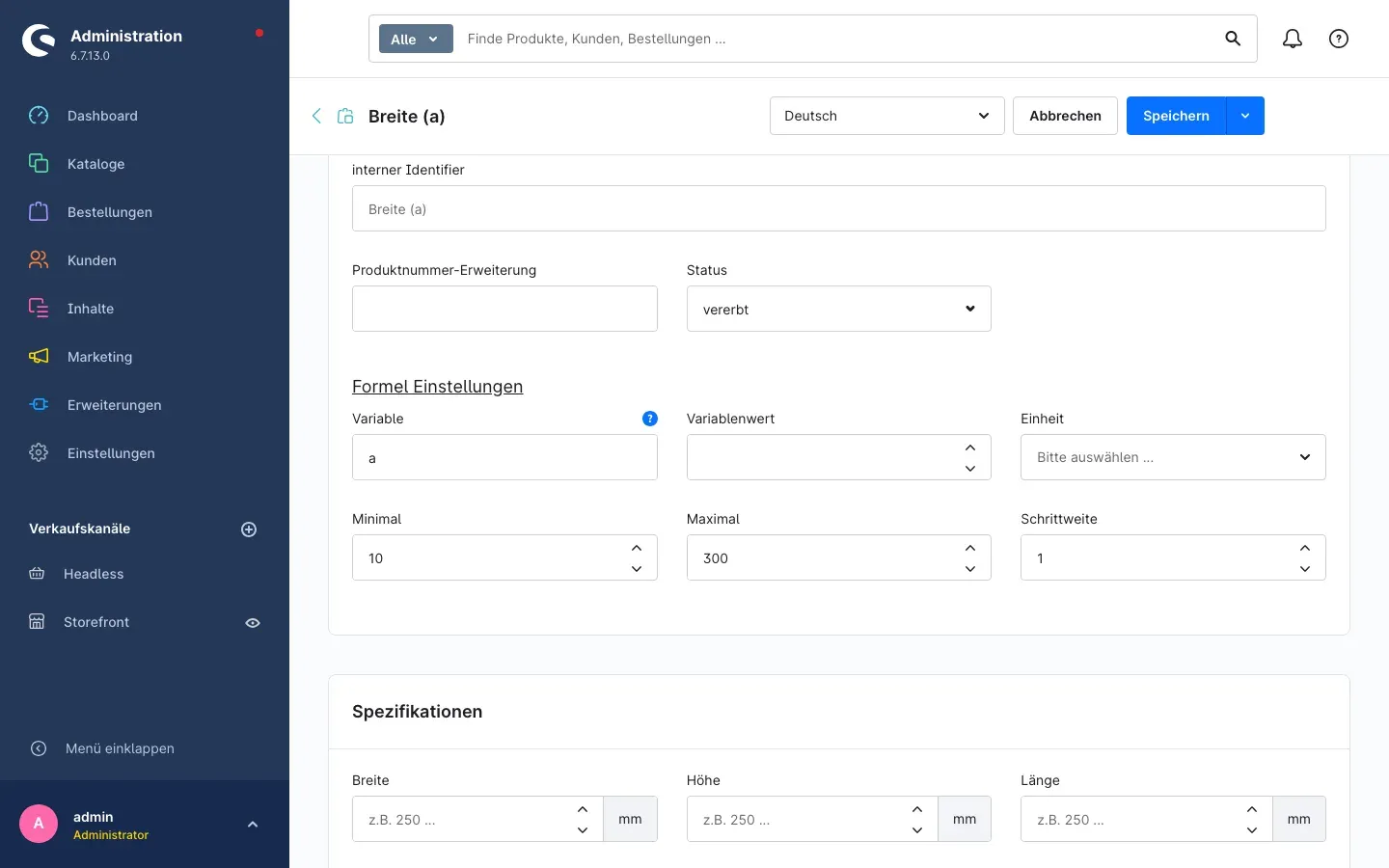This screenshot has width=1389, height=868.
Task: Toggle Storefront visibility eye icon
Action: pyautogui.click(x=253, y=623)
